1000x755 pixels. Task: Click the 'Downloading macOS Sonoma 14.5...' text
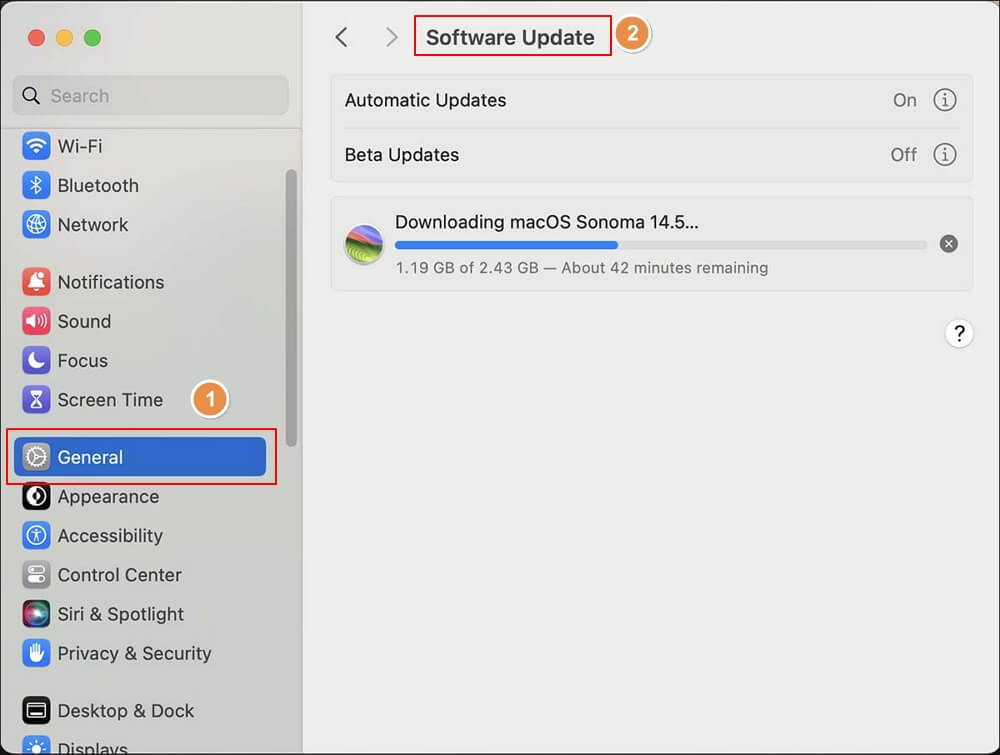tap(547, 222)
